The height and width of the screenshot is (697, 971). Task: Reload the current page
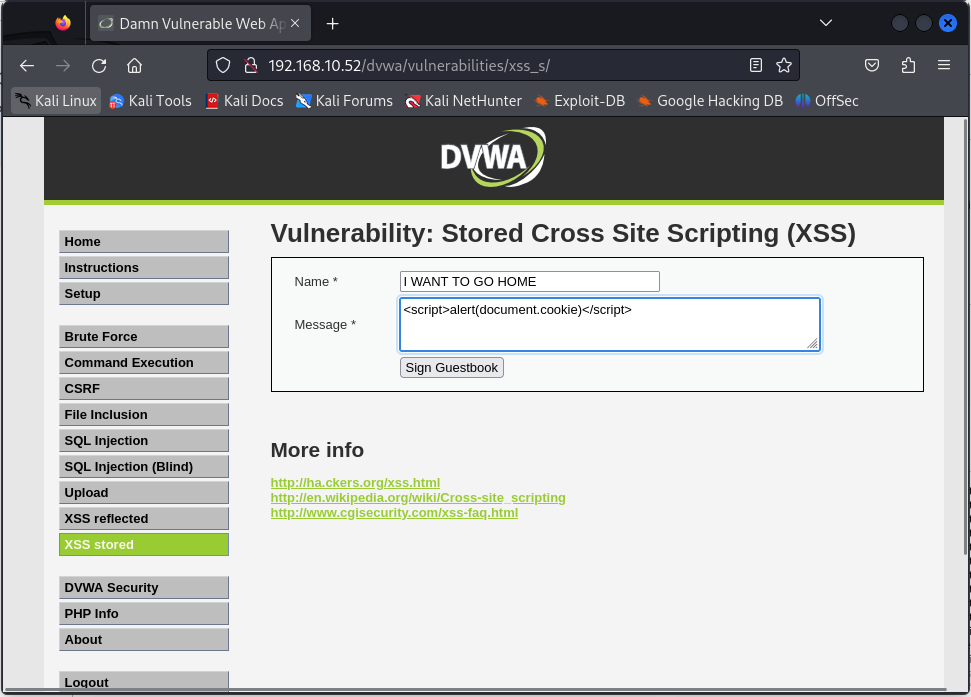[x=99, y=66]
